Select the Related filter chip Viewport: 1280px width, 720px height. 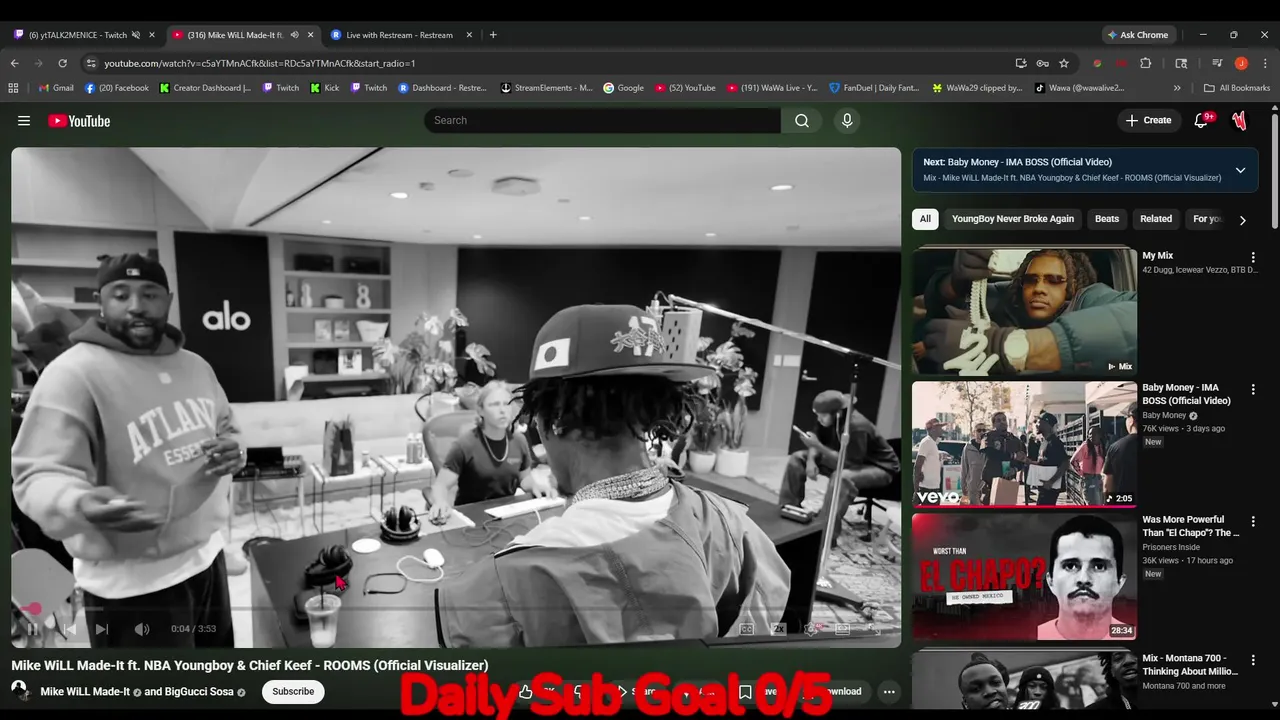[x=1156, y=219]
